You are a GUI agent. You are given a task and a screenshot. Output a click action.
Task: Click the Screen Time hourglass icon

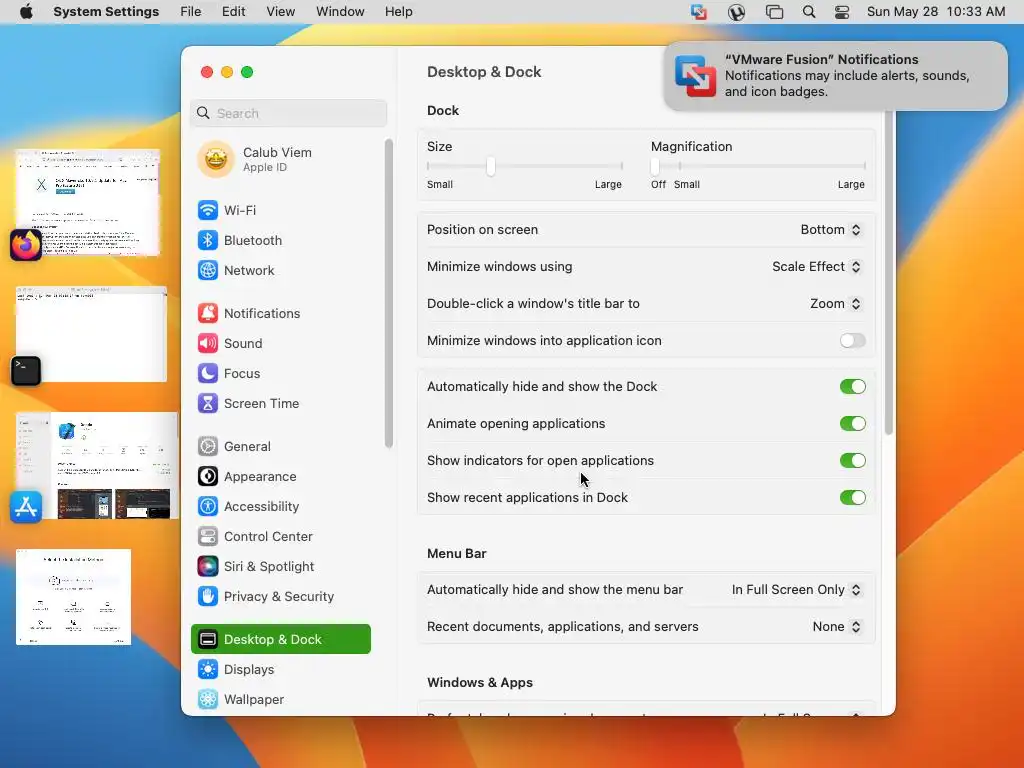click(208, 404)
